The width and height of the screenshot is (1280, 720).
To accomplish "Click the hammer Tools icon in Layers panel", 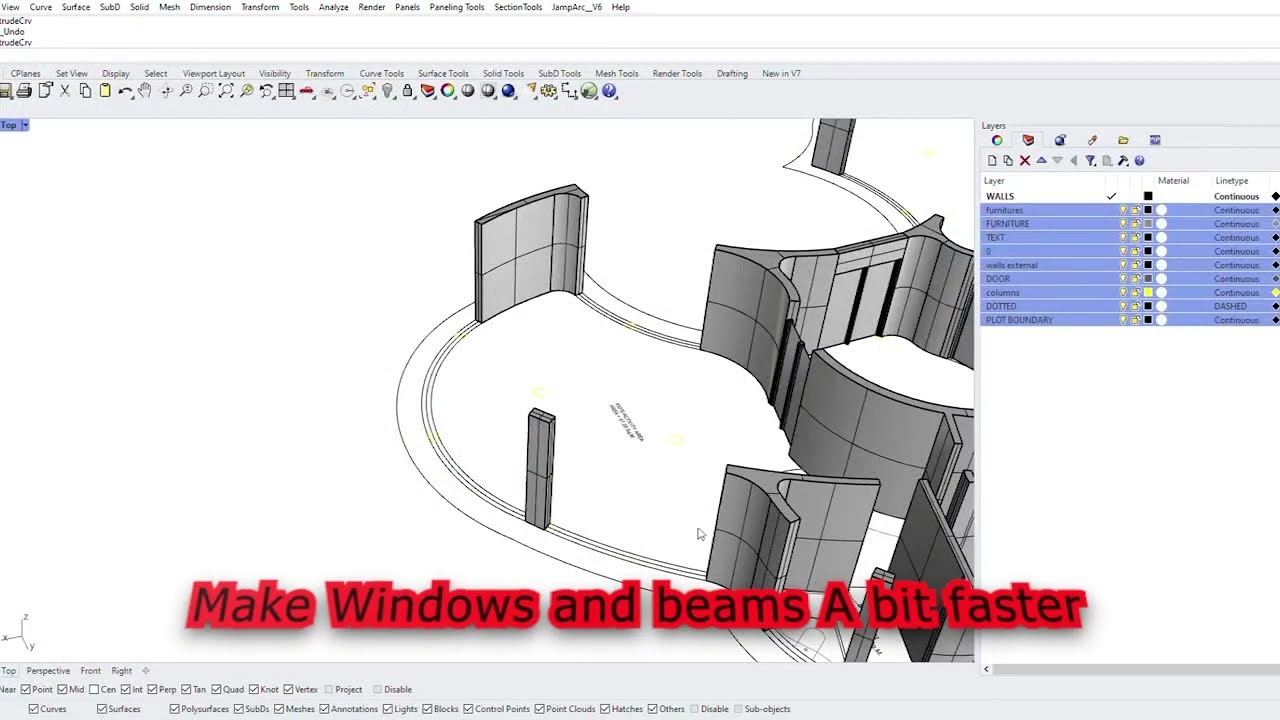I will click(x=1123, y=160).
